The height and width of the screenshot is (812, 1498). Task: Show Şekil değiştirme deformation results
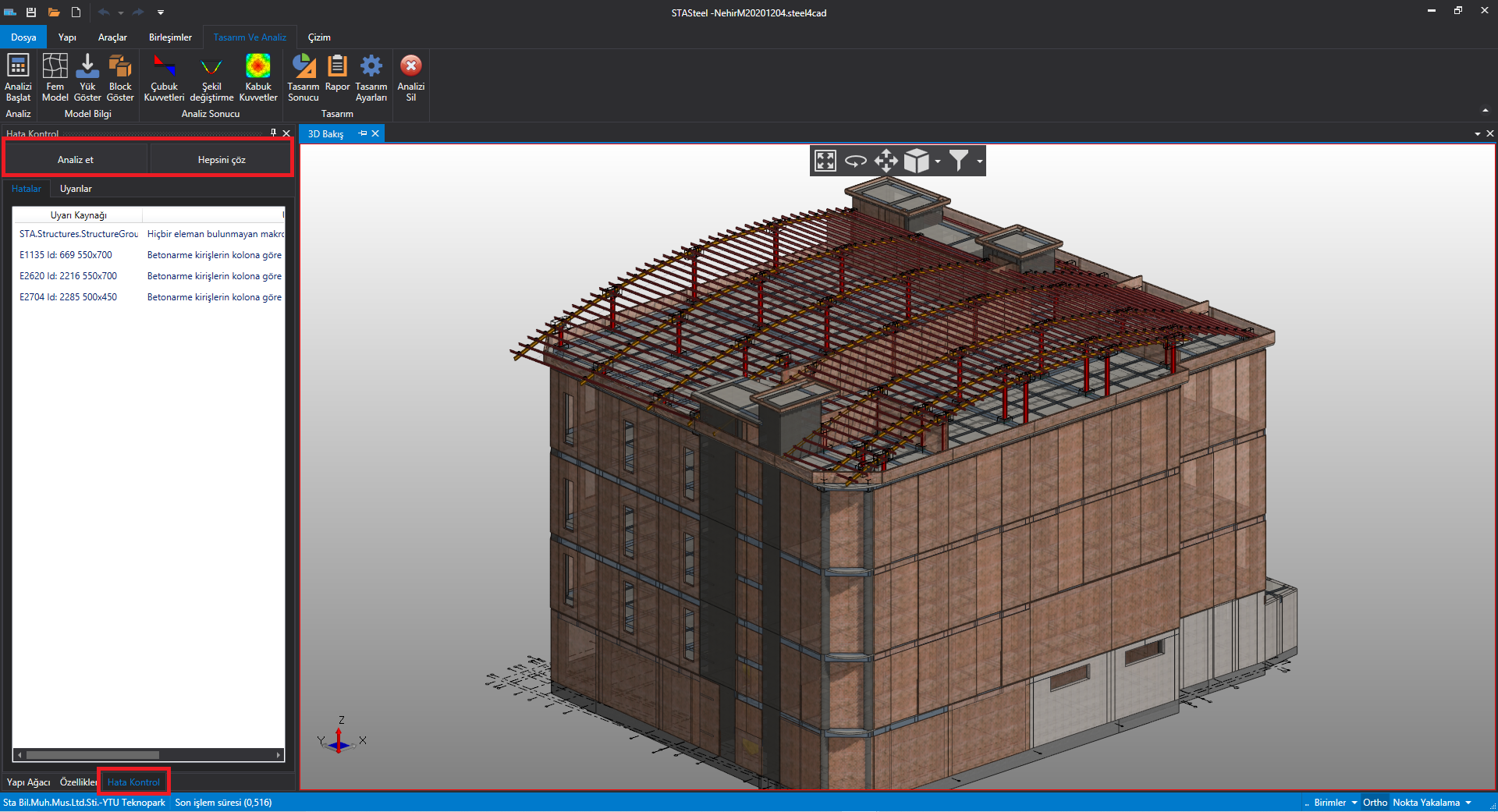point(211,77)
